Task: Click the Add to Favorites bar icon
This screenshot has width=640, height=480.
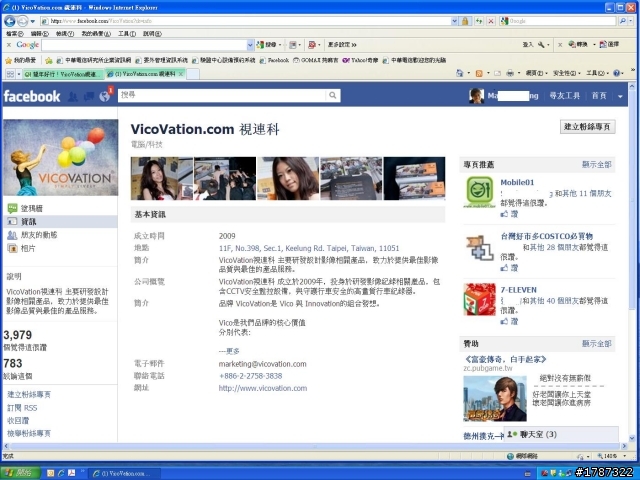Action: click(49, 60)
